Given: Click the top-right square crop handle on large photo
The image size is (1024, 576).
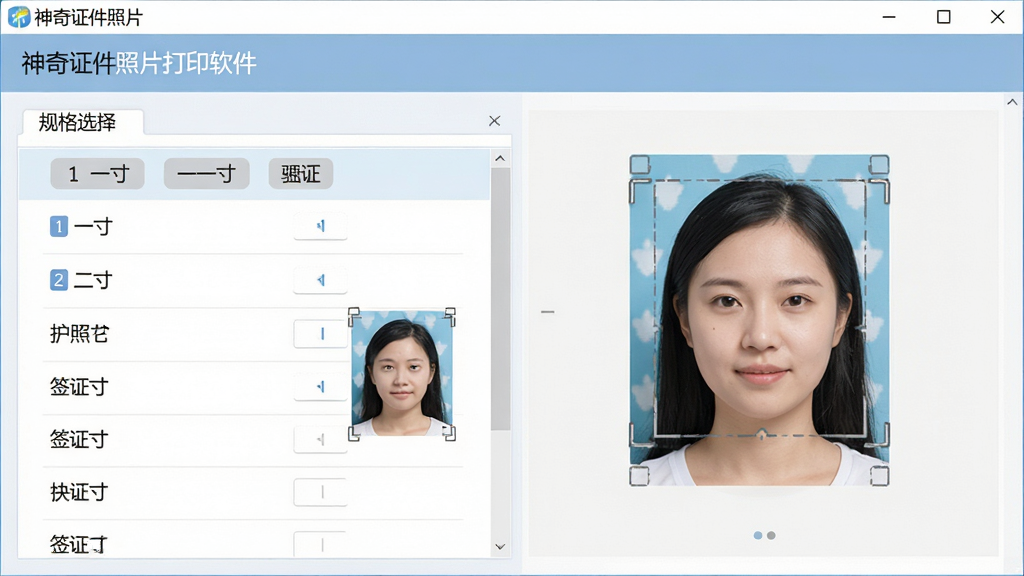Looking at the screenshot, I should (880, 164).
